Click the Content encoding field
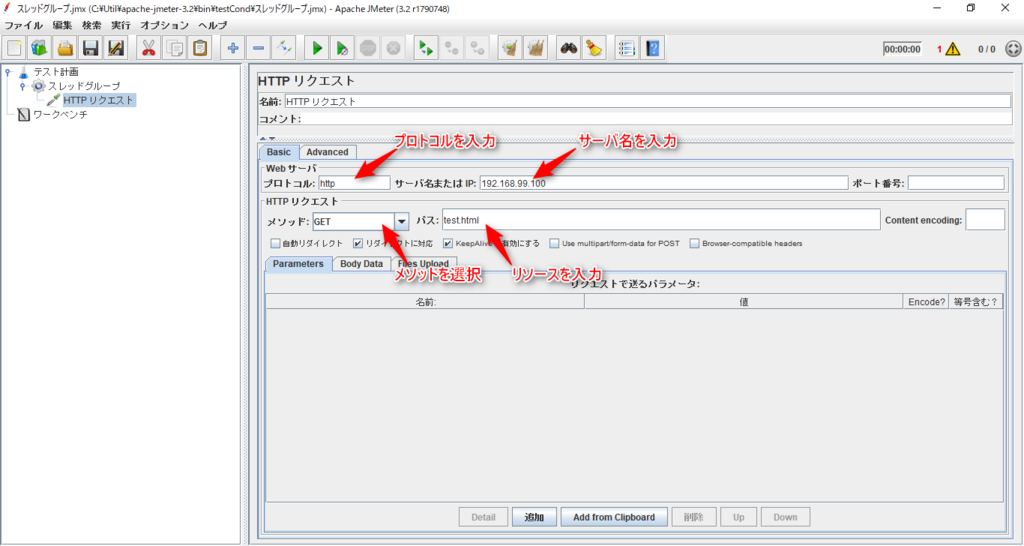 coord(985,220)
